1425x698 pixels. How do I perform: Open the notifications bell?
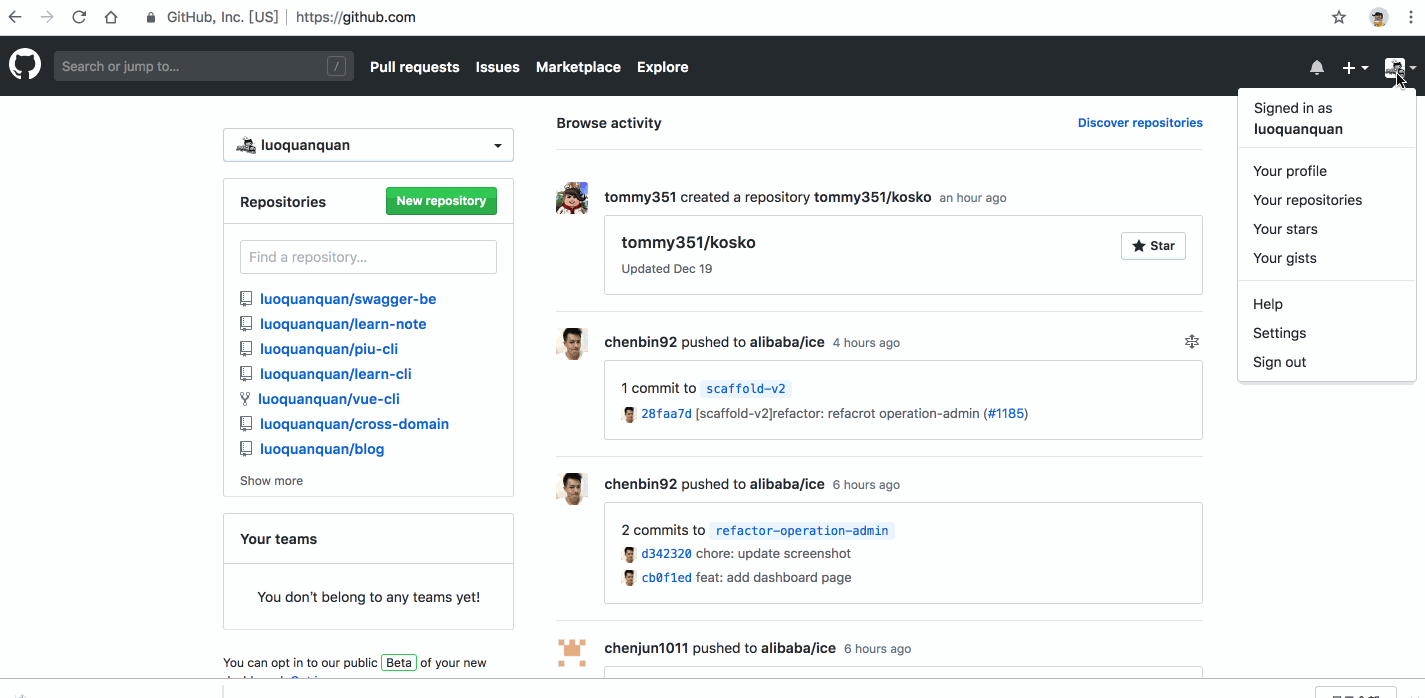(x=1317, y=67)
